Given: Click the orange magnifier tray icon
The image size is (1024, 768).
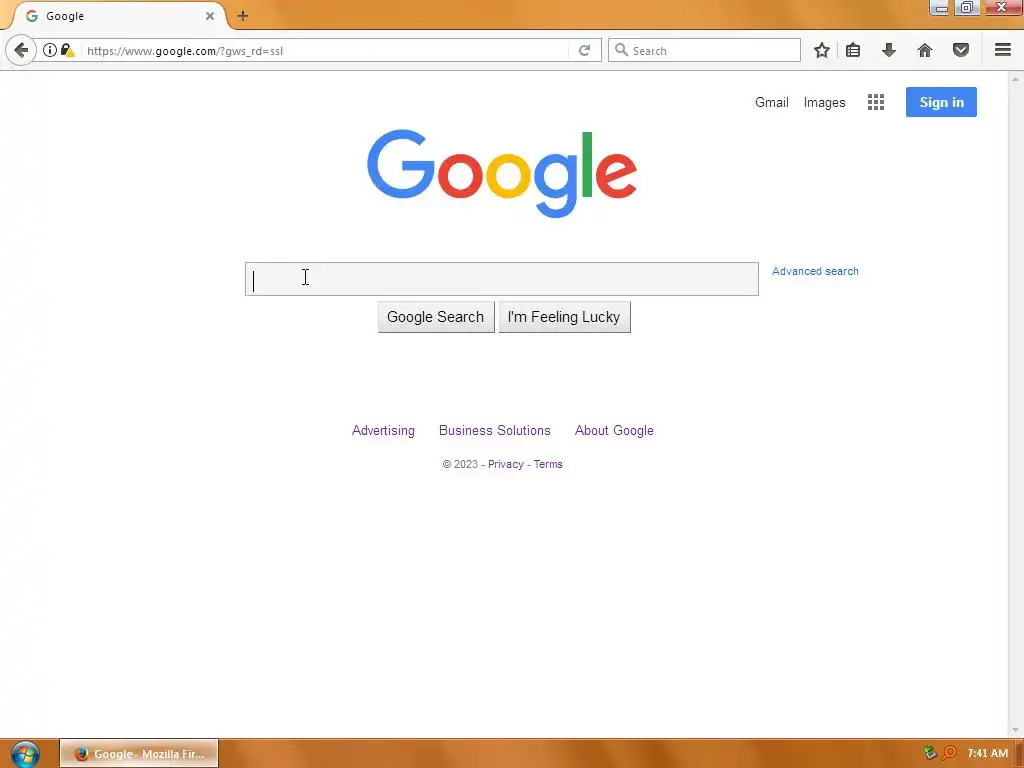Looking at the screenshot, I should 950,753.
